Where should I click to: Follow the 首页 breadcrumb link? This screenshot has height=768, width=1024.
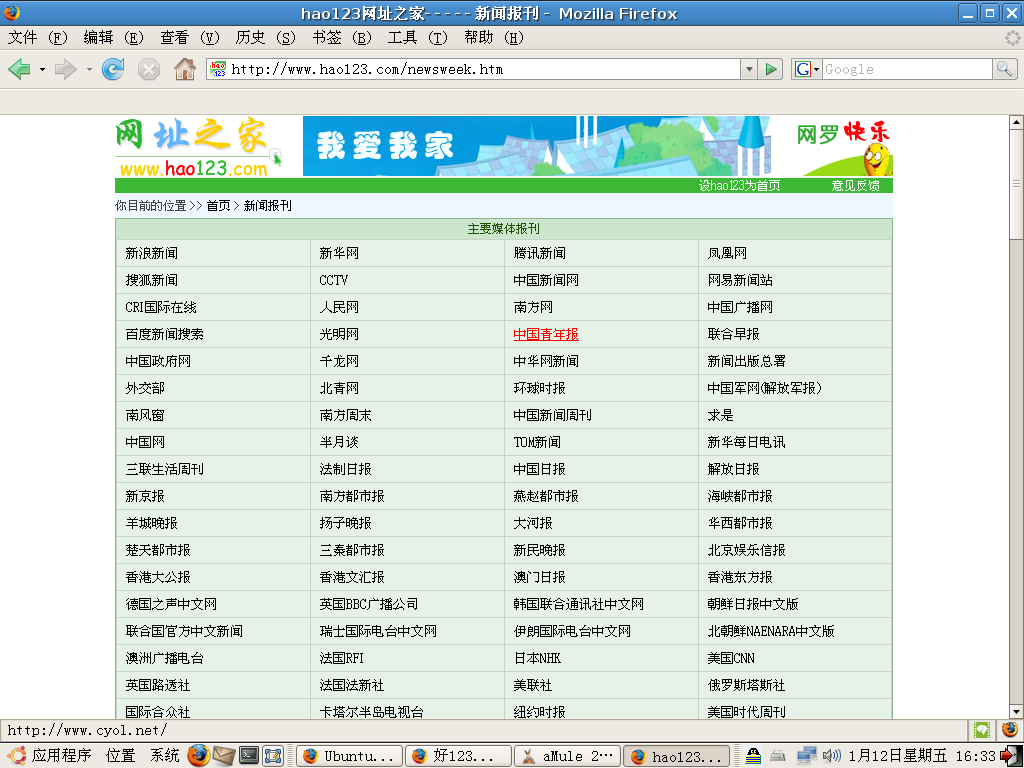219,206
